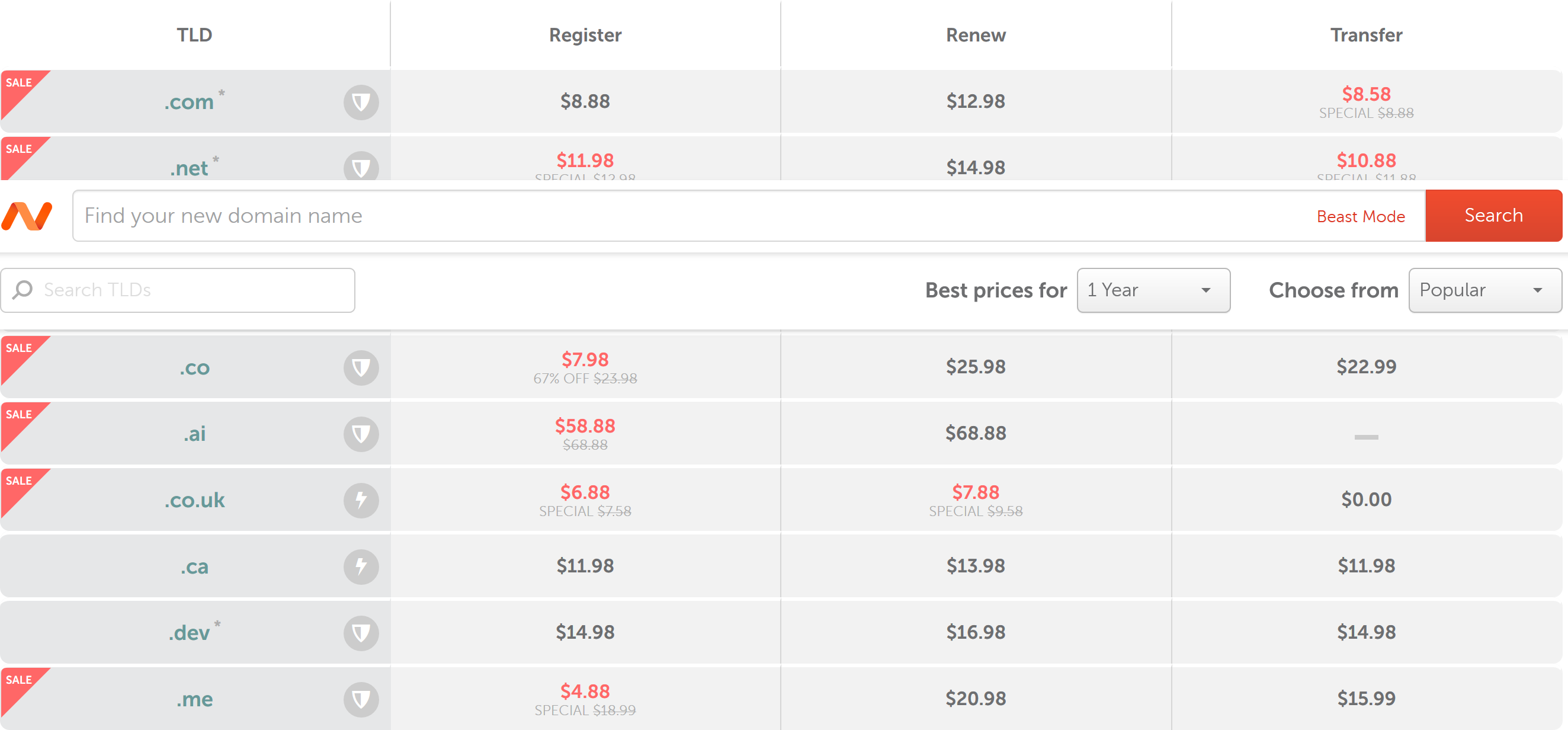Viewport: 1568px width, 730px height.
Task: Click the shield icon beside .ai
Action: click(361, 434)
